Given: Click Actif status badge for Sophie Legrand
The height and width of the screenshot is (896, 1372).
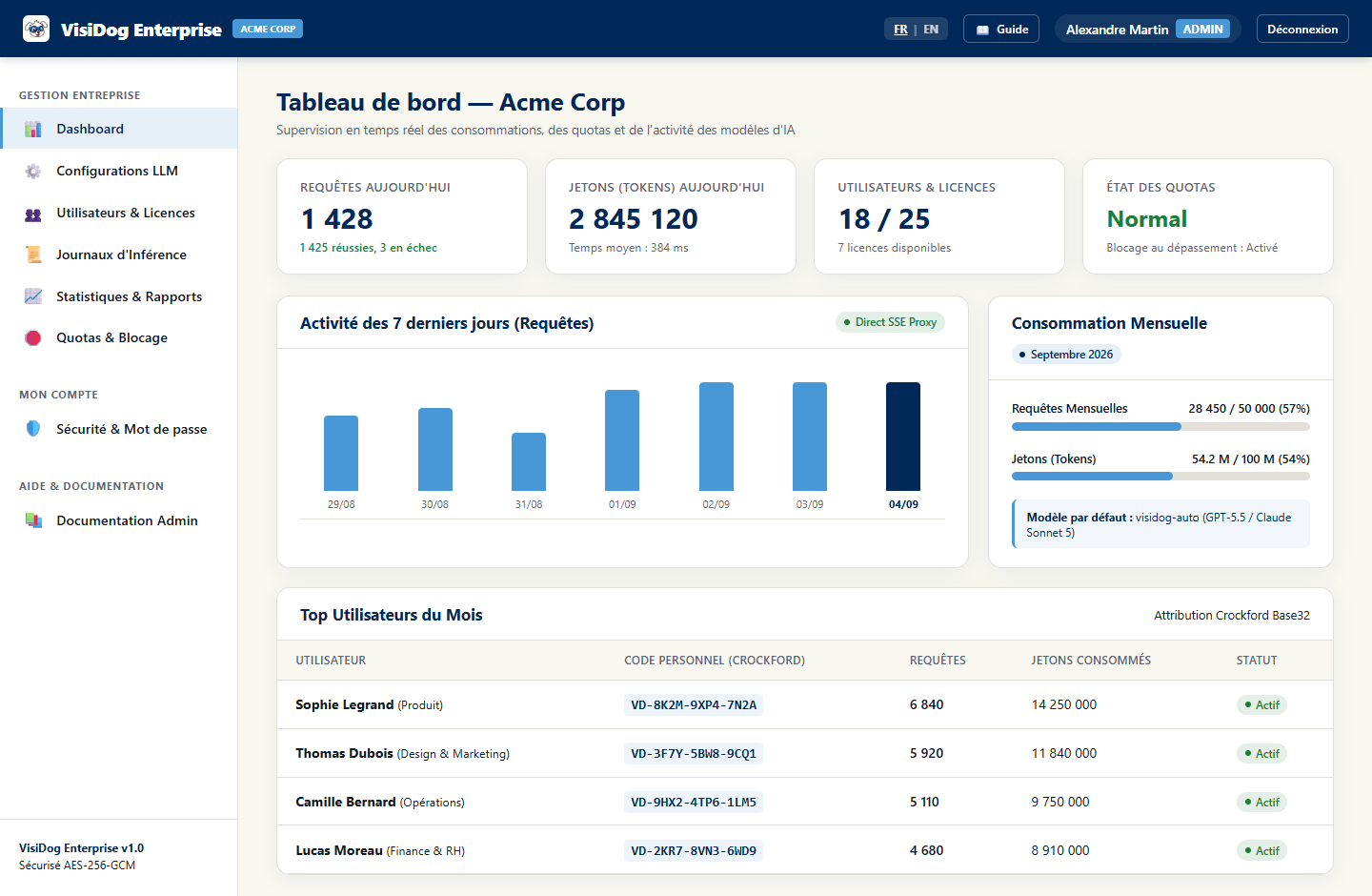Looking at the screenshot, I should coord(1261,705).
